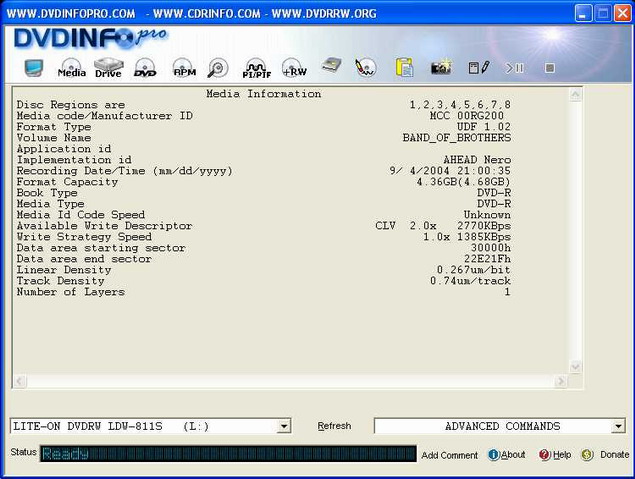The height and width of the screenshot is (479, 635).
Task: Click the Add Comment link
Action: pyautogui.click(x=450, y=455)
